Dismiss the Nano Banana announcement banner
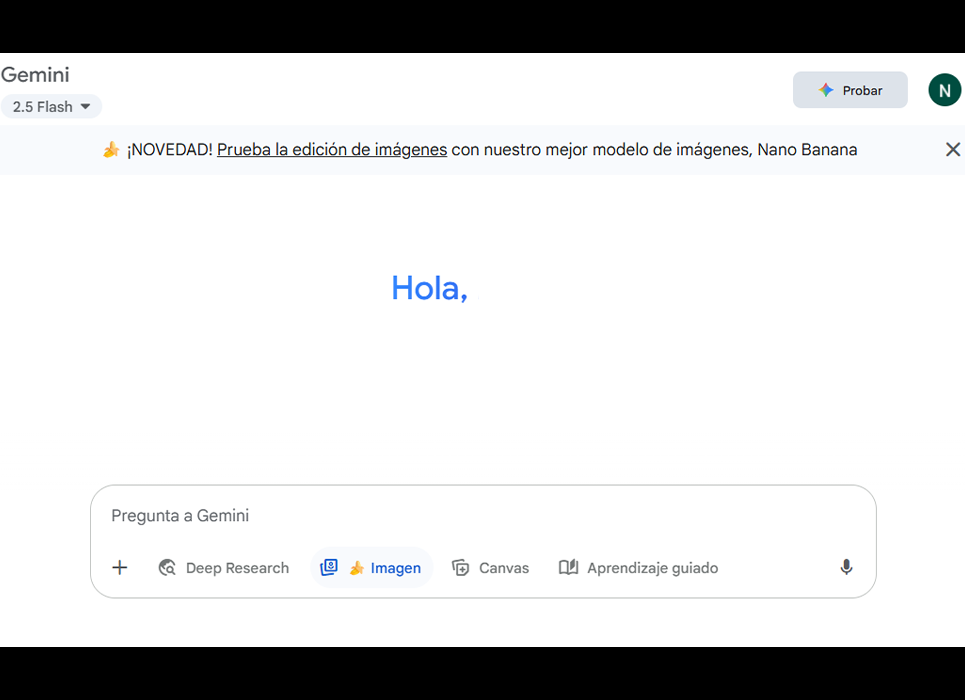 click(952, 149)
